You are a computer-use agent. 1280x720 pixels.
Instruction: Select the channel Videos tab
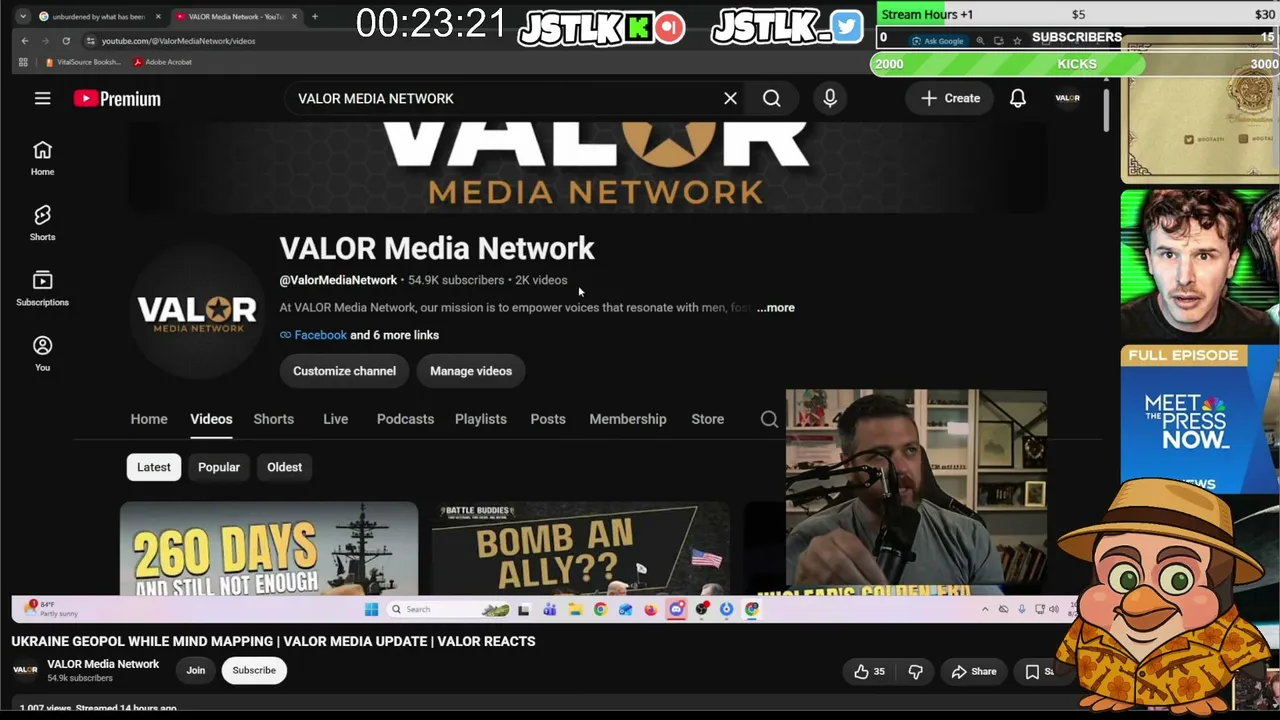211,419
